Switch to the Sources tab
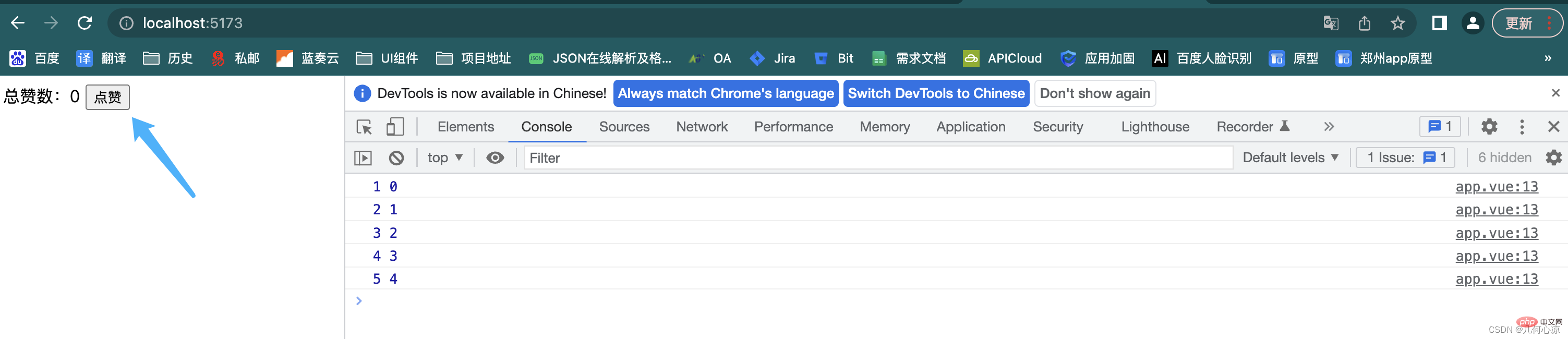The width and height of the screenshot is (1568, 339). (624, 127)
